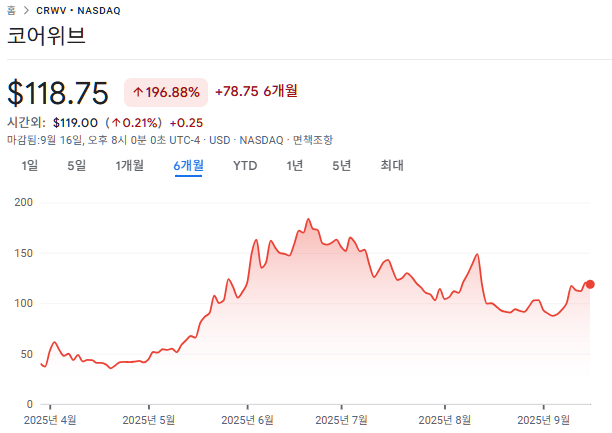Select the 1년 time range tab
This screenshot has height=433, width=612.
pyautogui.click(x=295, y=166)
